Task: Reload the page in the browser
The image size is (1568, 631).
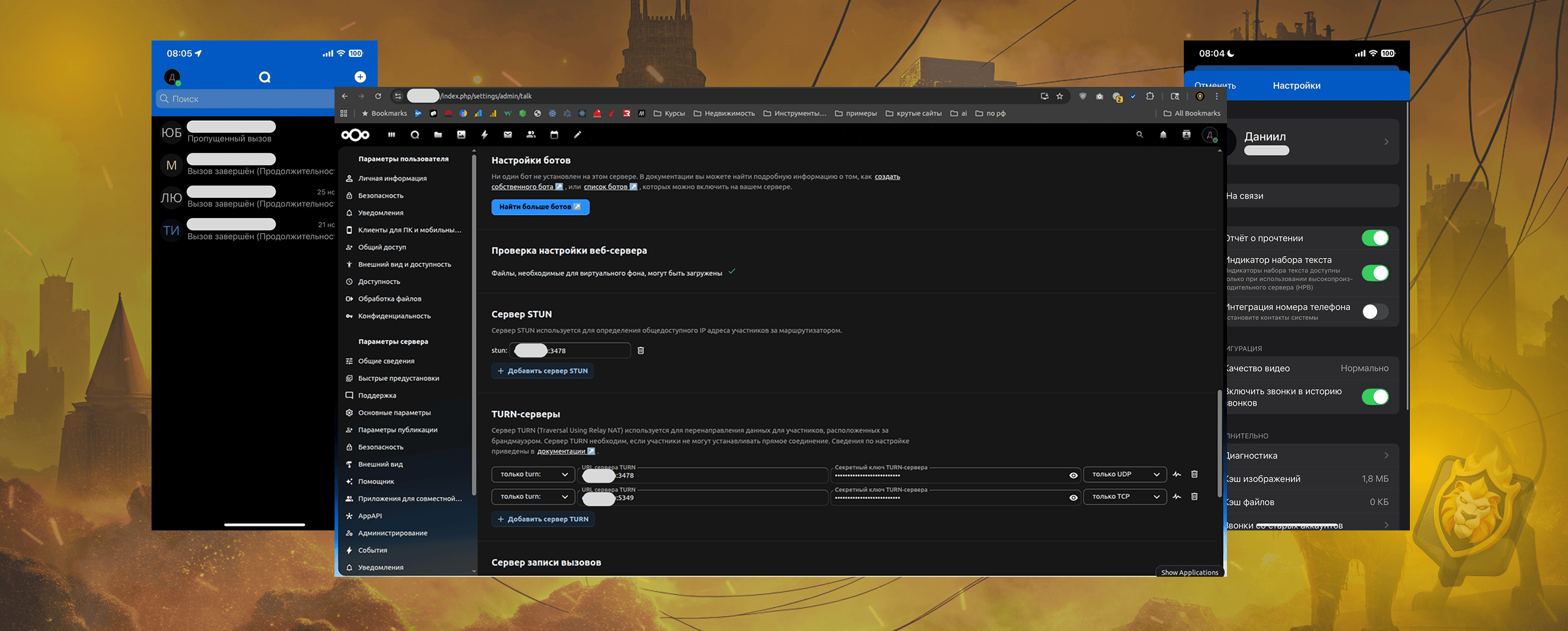Action: [378, 97]
